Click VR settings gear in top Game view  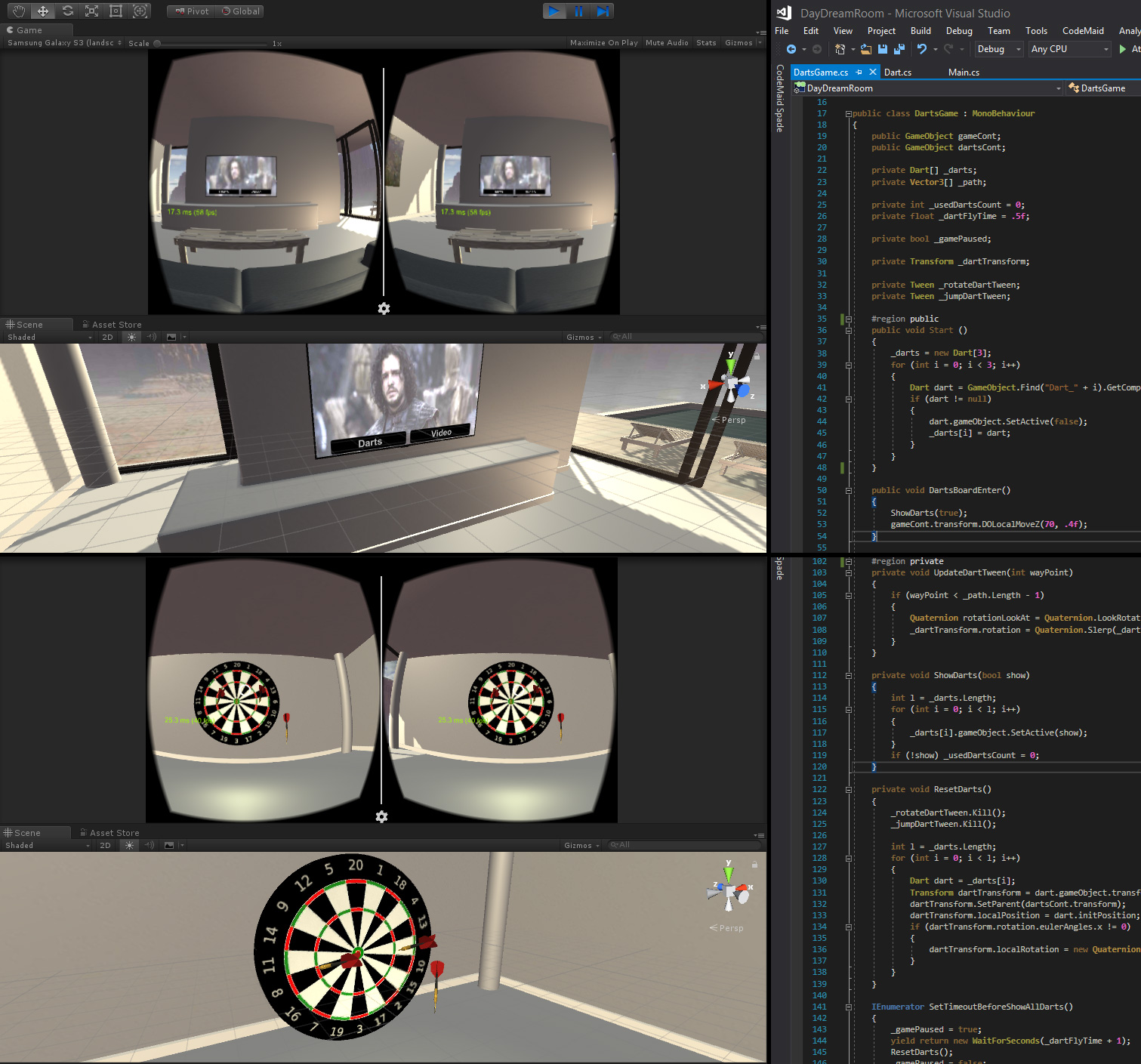pos(384,308)
